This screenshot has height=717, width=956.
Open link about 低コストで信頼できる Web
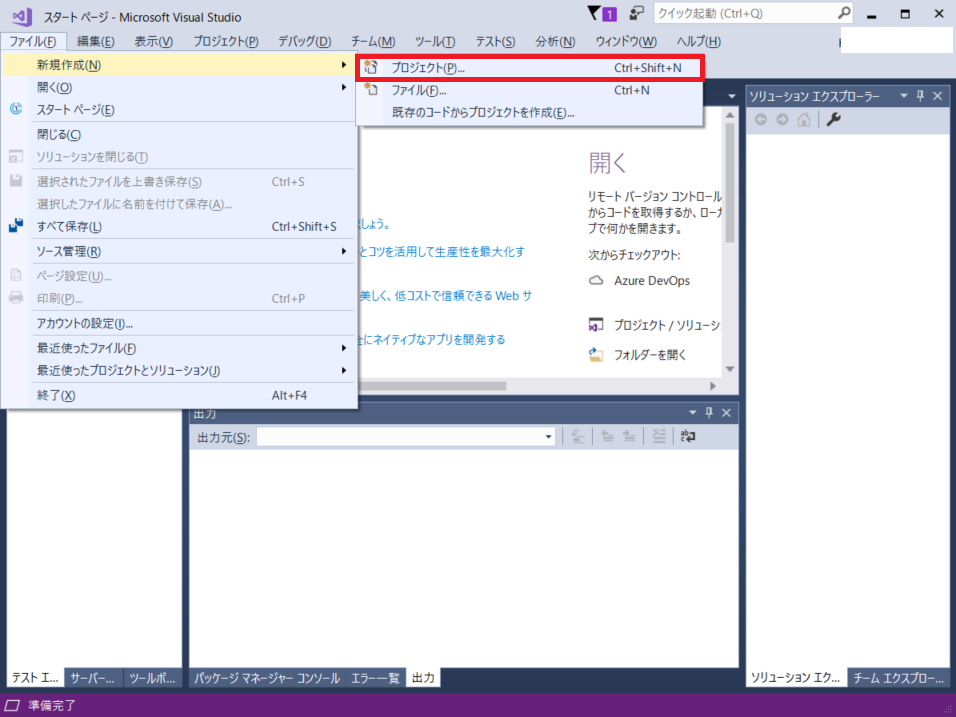point(446,296)
